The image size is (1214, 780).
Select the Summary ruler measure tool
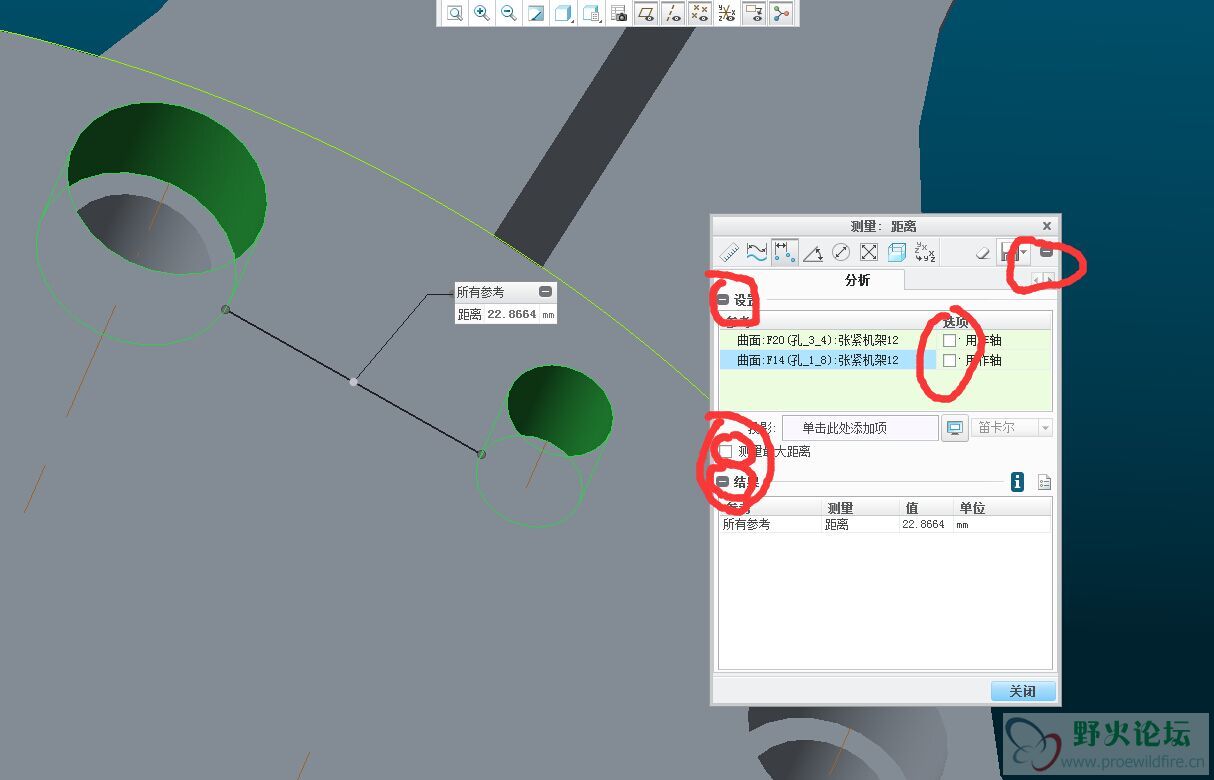[x=729, y=253]
